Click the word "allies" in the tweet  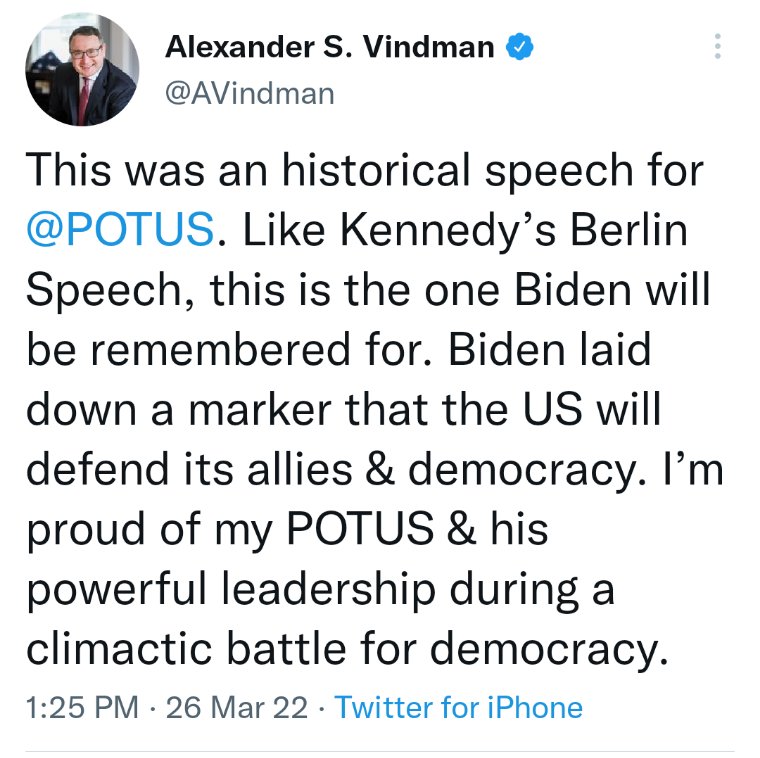click(x=300, y=468)
